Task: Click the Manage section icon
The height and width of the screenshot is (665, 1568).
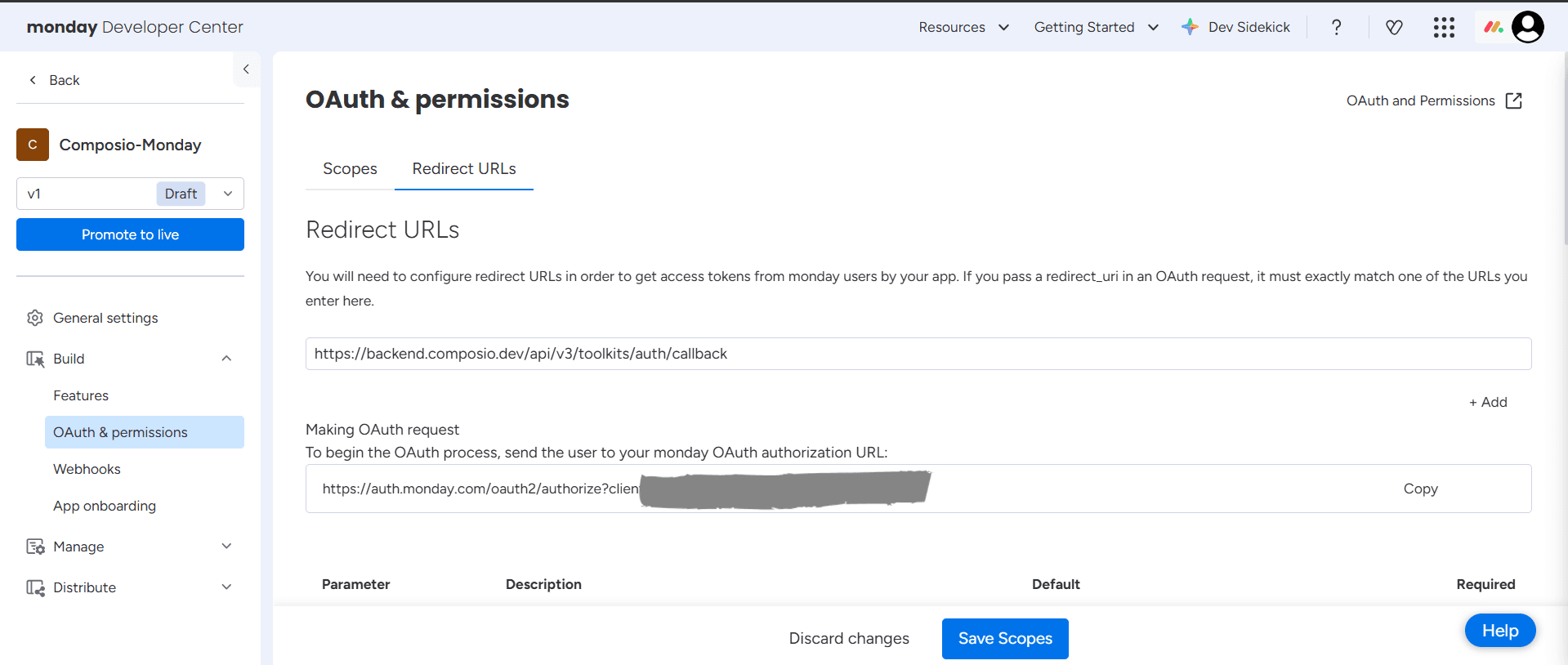Action: 35,547
